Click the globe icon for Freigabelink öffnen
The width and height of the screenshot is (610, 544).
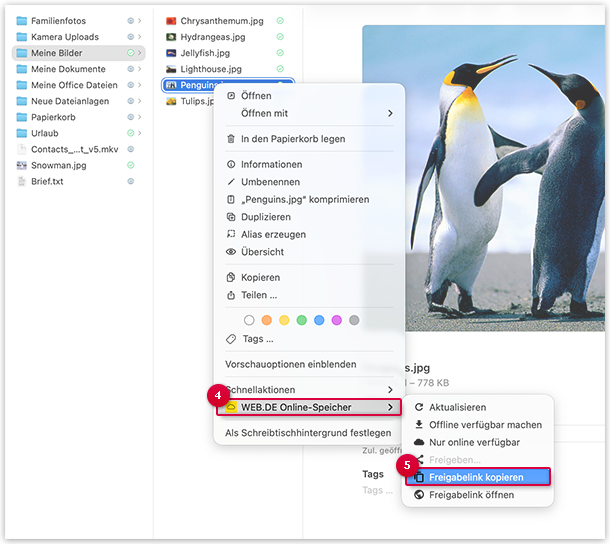tap(418, 495)
